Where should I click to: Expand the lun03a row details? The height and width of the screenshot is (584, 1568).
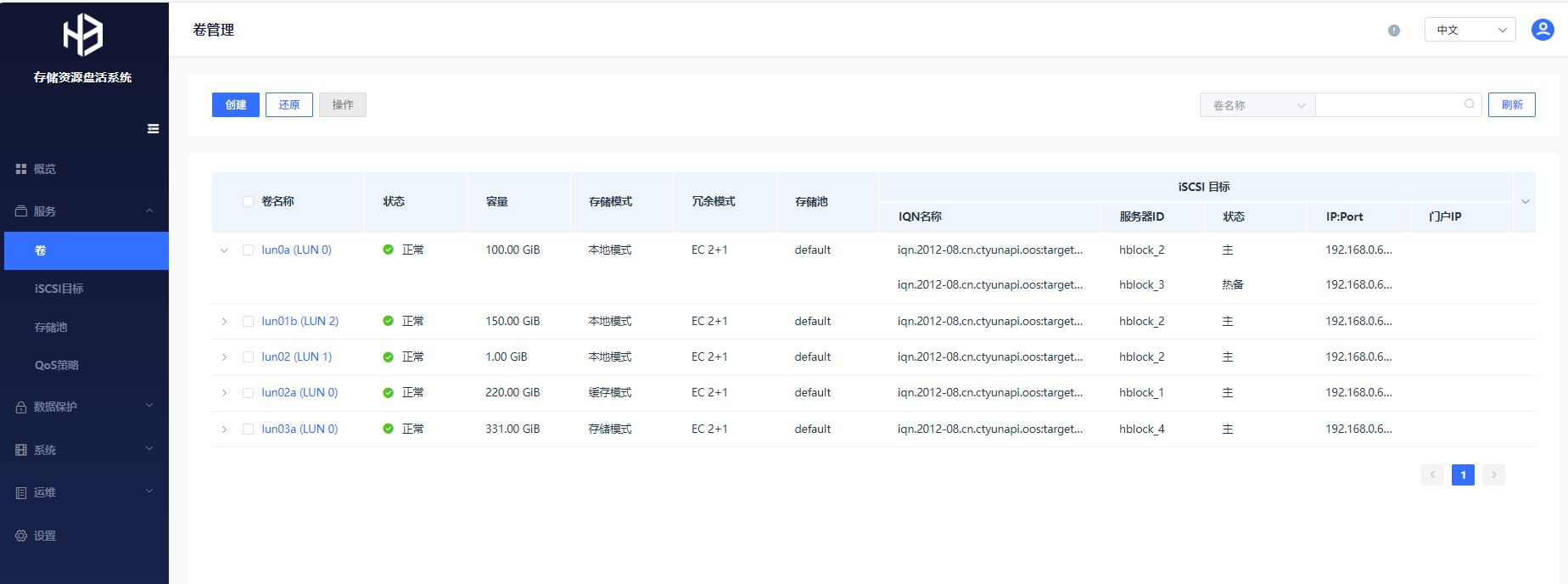224,430
